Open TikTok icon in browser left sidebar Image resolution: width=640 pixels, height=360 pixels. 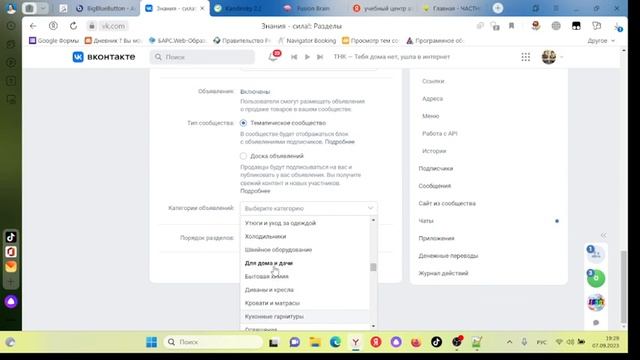pyautogui.click(x=11, y=237)
